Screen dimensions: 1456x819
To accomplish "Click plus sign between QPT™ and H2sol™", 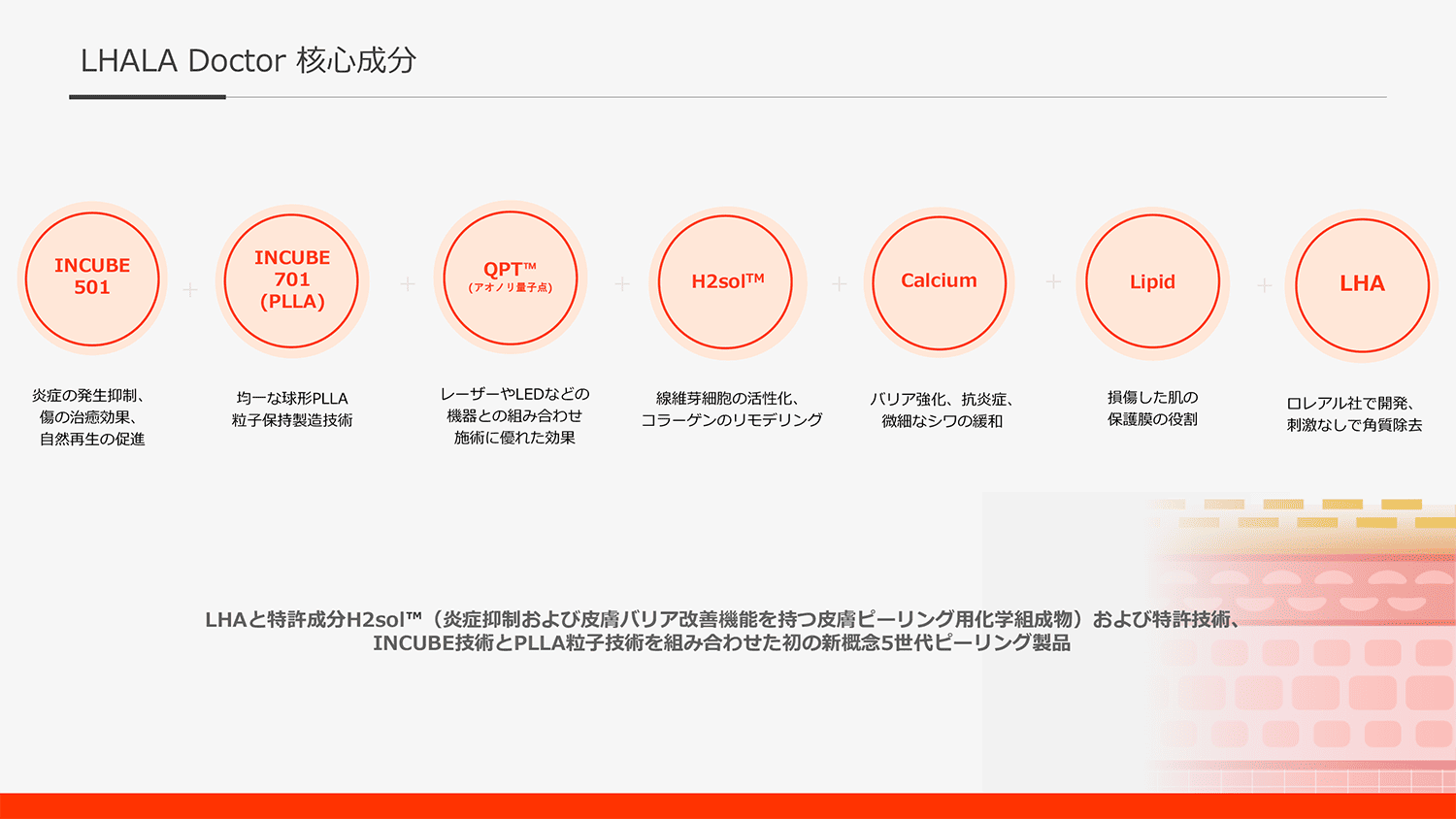I will pyautogui.click(x=622, y=283).
